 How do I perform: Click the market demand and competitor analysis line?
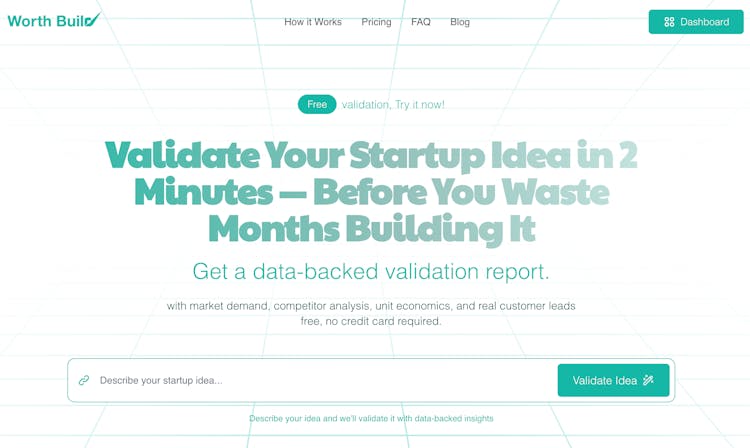(371, 305)
